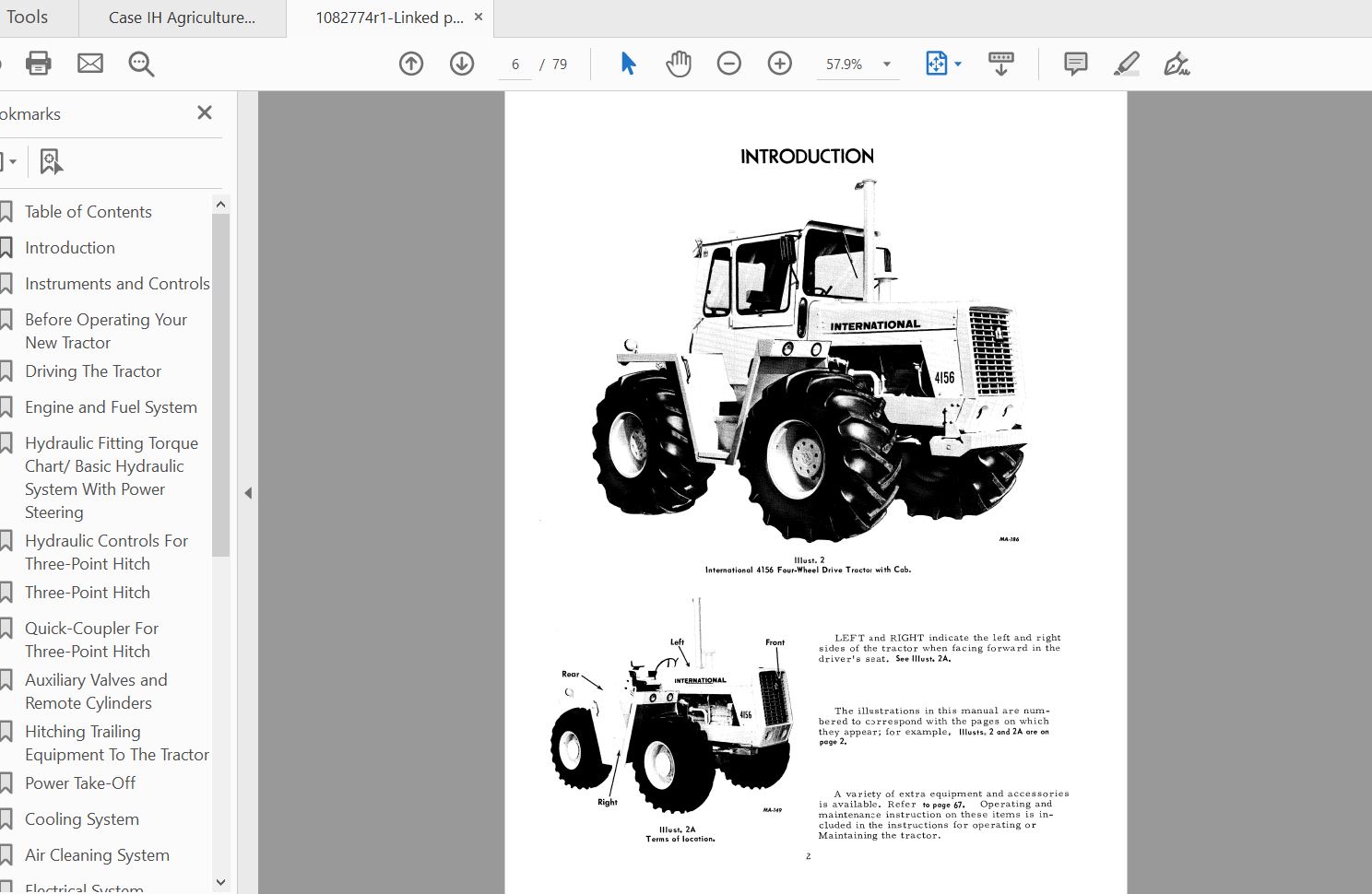Image resolution: width=1372 pixels, height=894 pixels.
Task: Open the Driving The Tractor bookmark
Action: (x=93, y=371)
